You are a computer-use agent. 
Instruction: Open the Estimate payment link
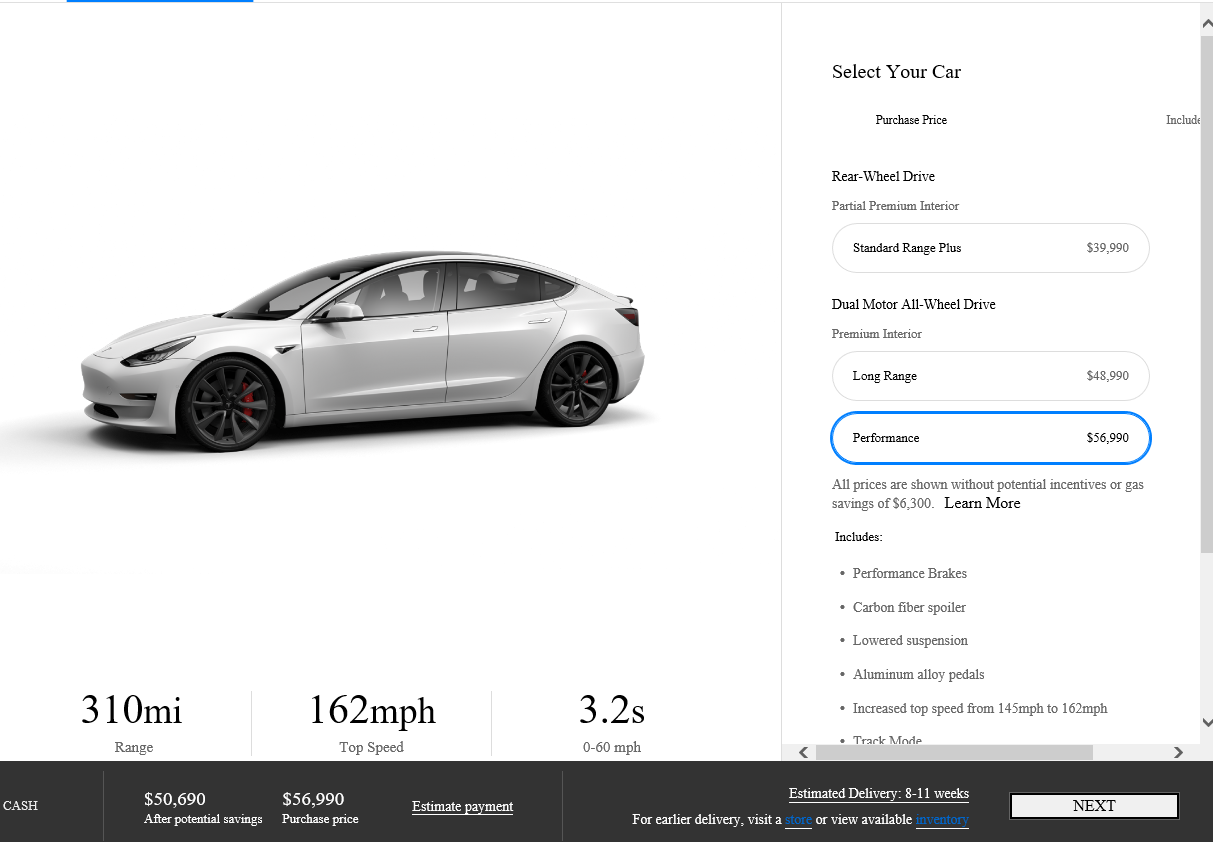point(462,807)
